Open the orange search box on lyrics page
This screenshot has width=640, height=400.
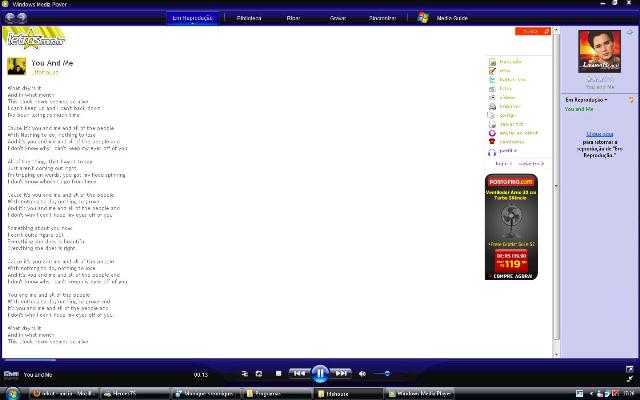[533, 31]
